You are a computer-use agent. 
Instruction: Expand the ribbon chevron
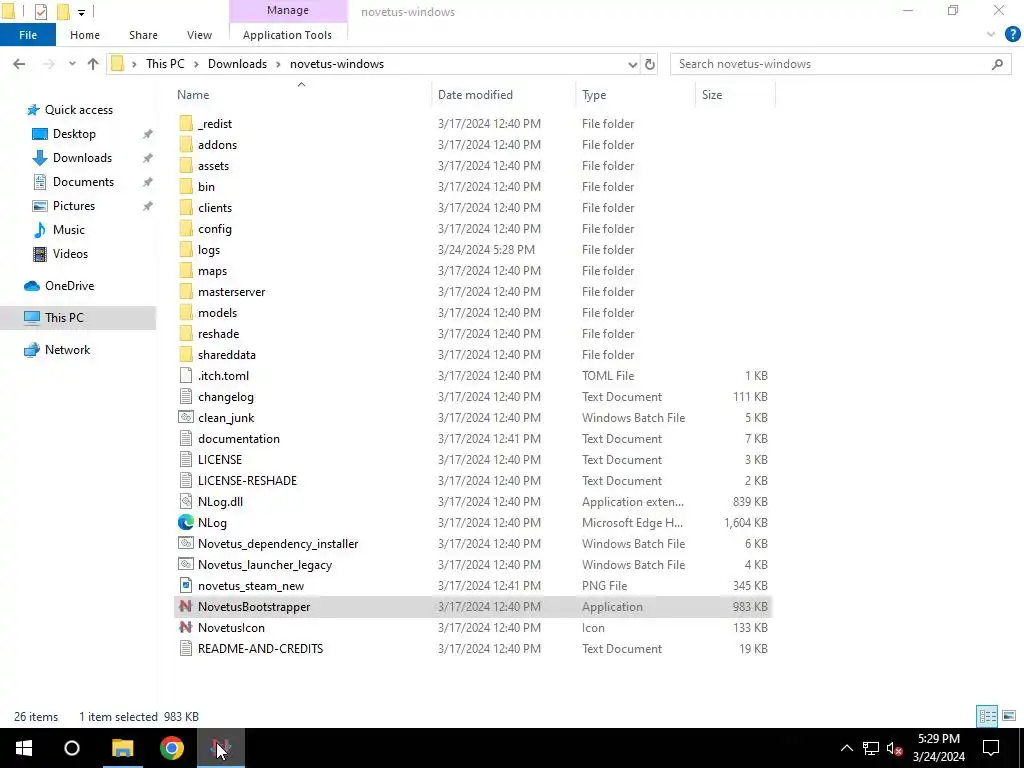(991, 35)
